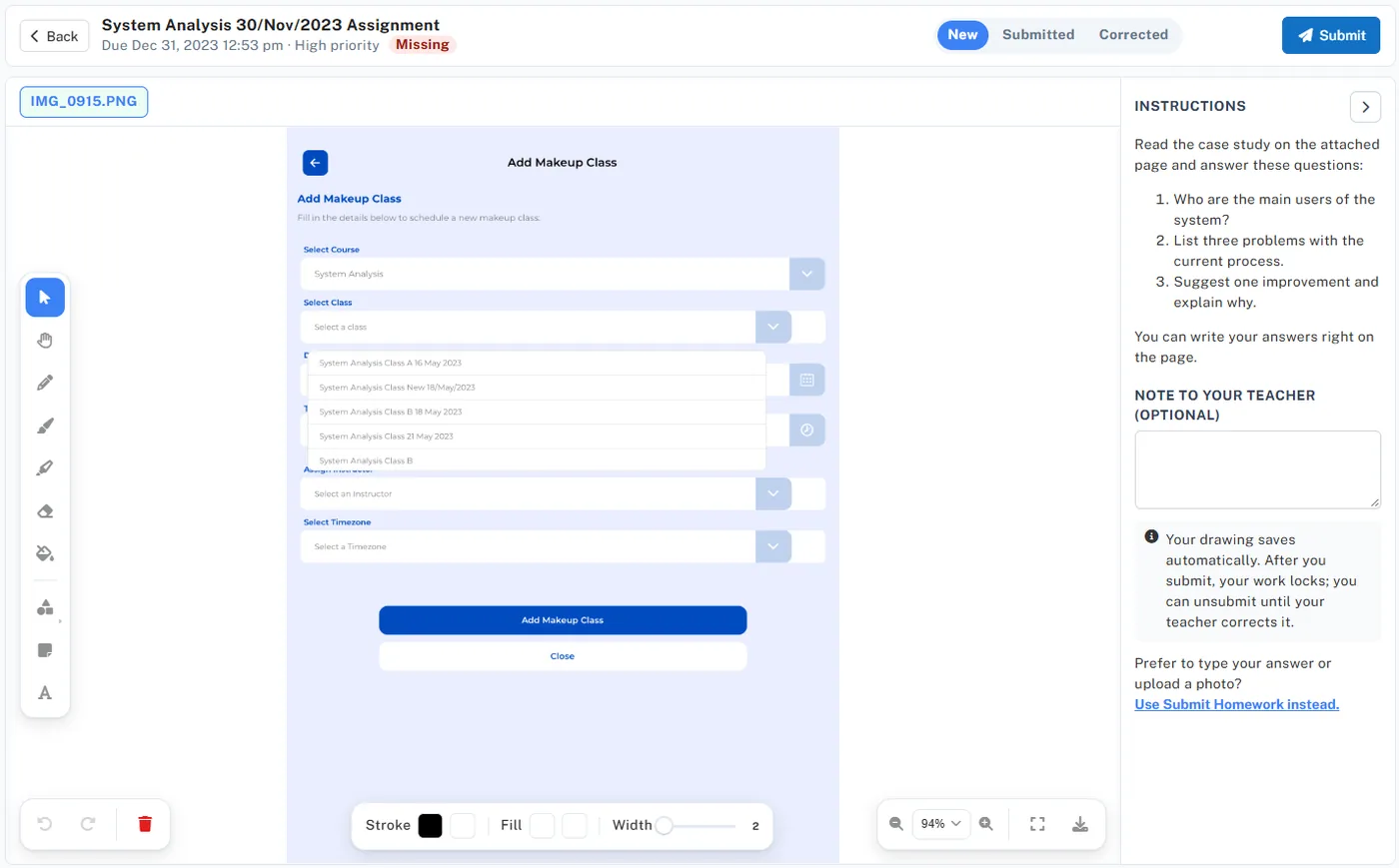Viewport: 1399px width, 868px height.
Task: Add a sticky note
Action: [45, 650]
